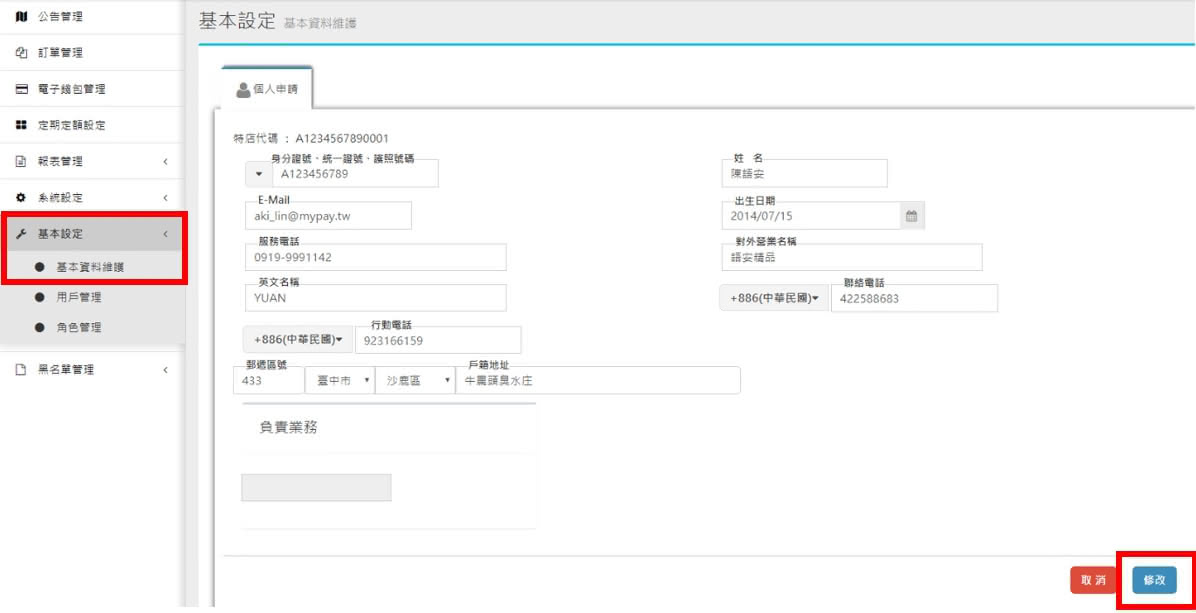Open country code dropdown beside 聯絡電話
Viewport: 1196px width, 613px height.
point(774,299)
